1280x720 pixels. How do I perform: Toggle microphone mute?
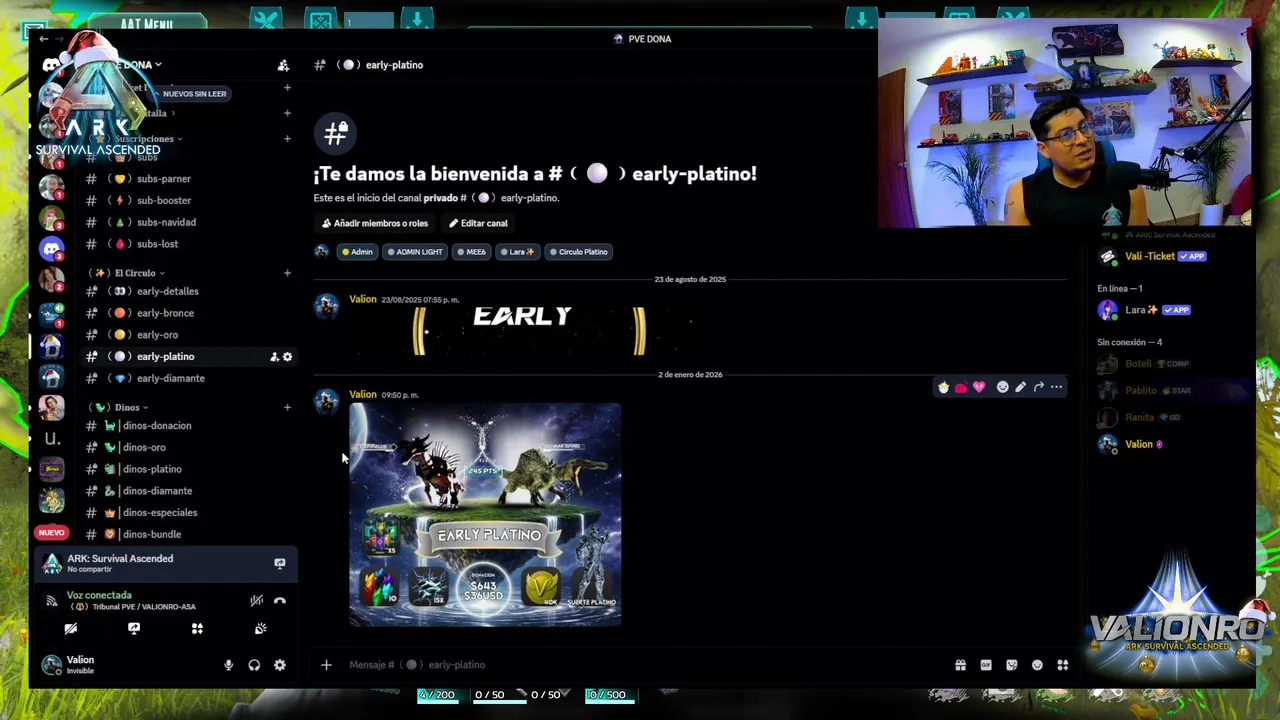[228, 665]
